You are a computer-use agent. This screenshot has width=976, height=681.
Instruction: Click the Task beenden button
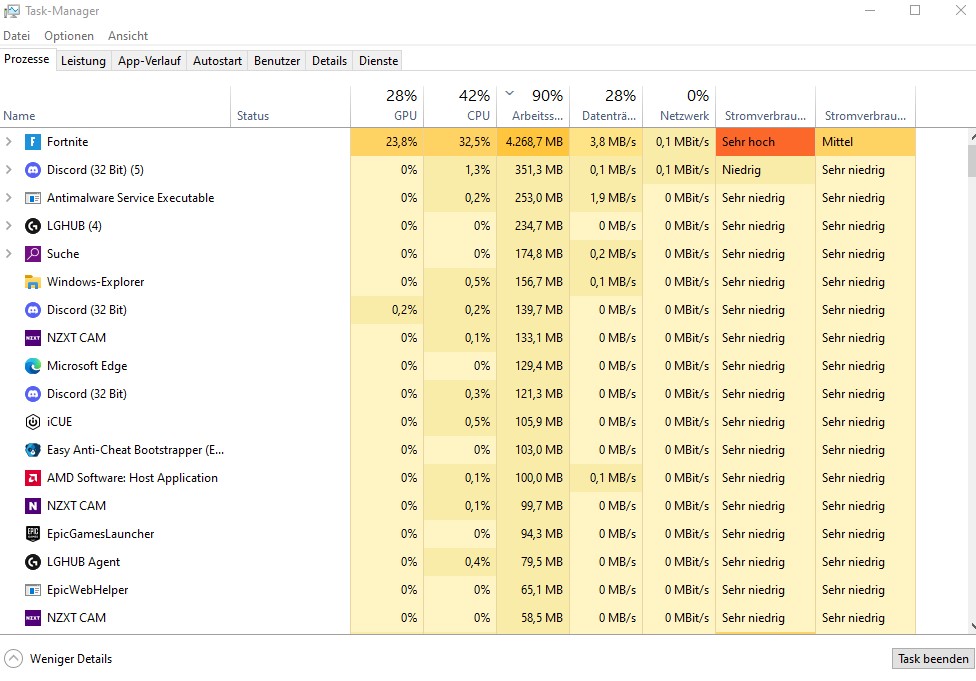[933, 659]
